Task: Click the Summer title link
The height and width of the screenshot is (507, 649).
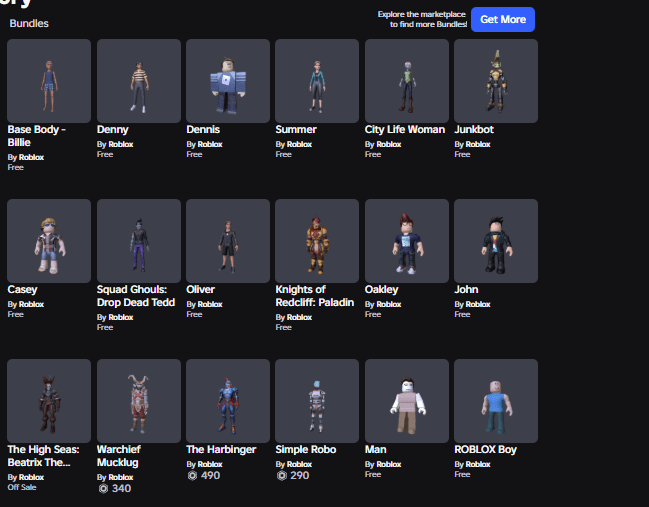Action: (x=296, y=130)
